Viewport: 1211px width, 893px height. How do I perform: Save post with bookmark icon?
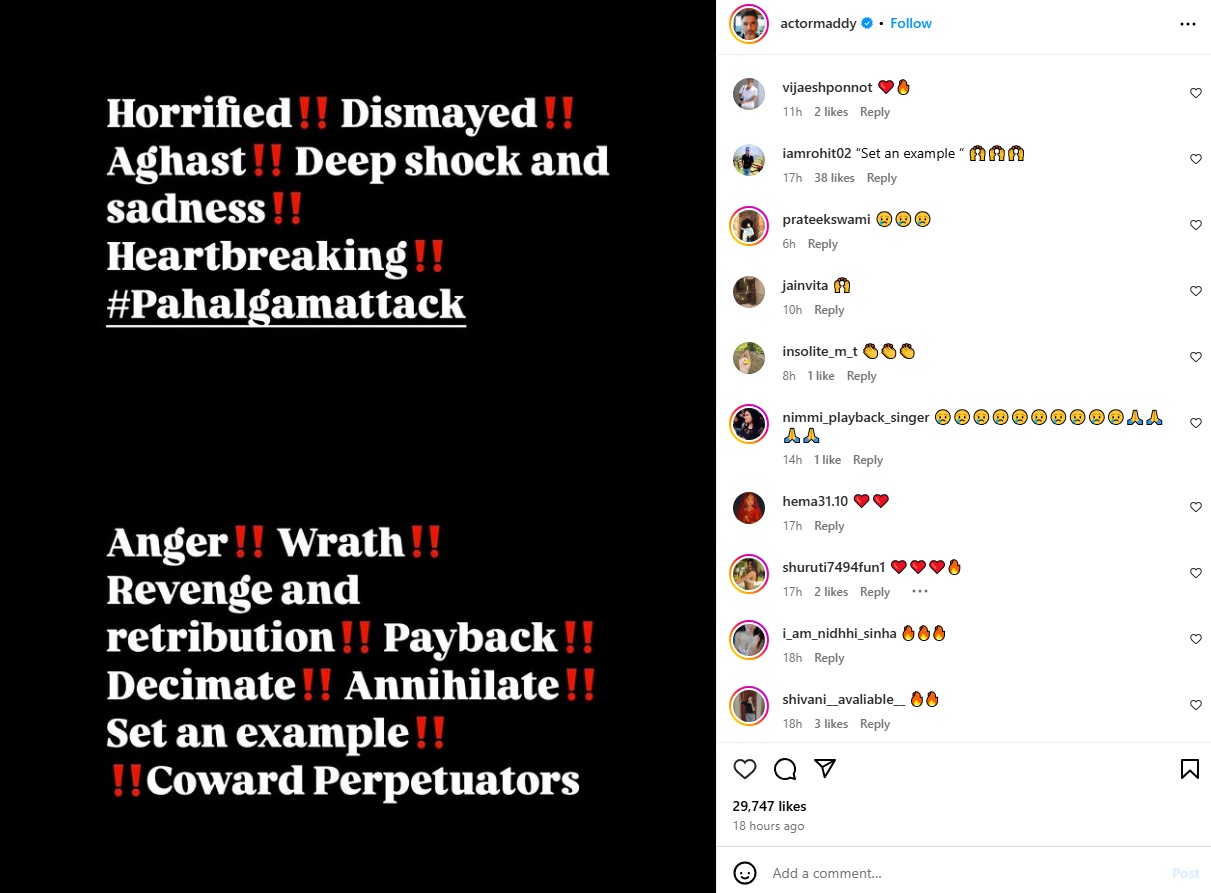[x=1190, y=768]
